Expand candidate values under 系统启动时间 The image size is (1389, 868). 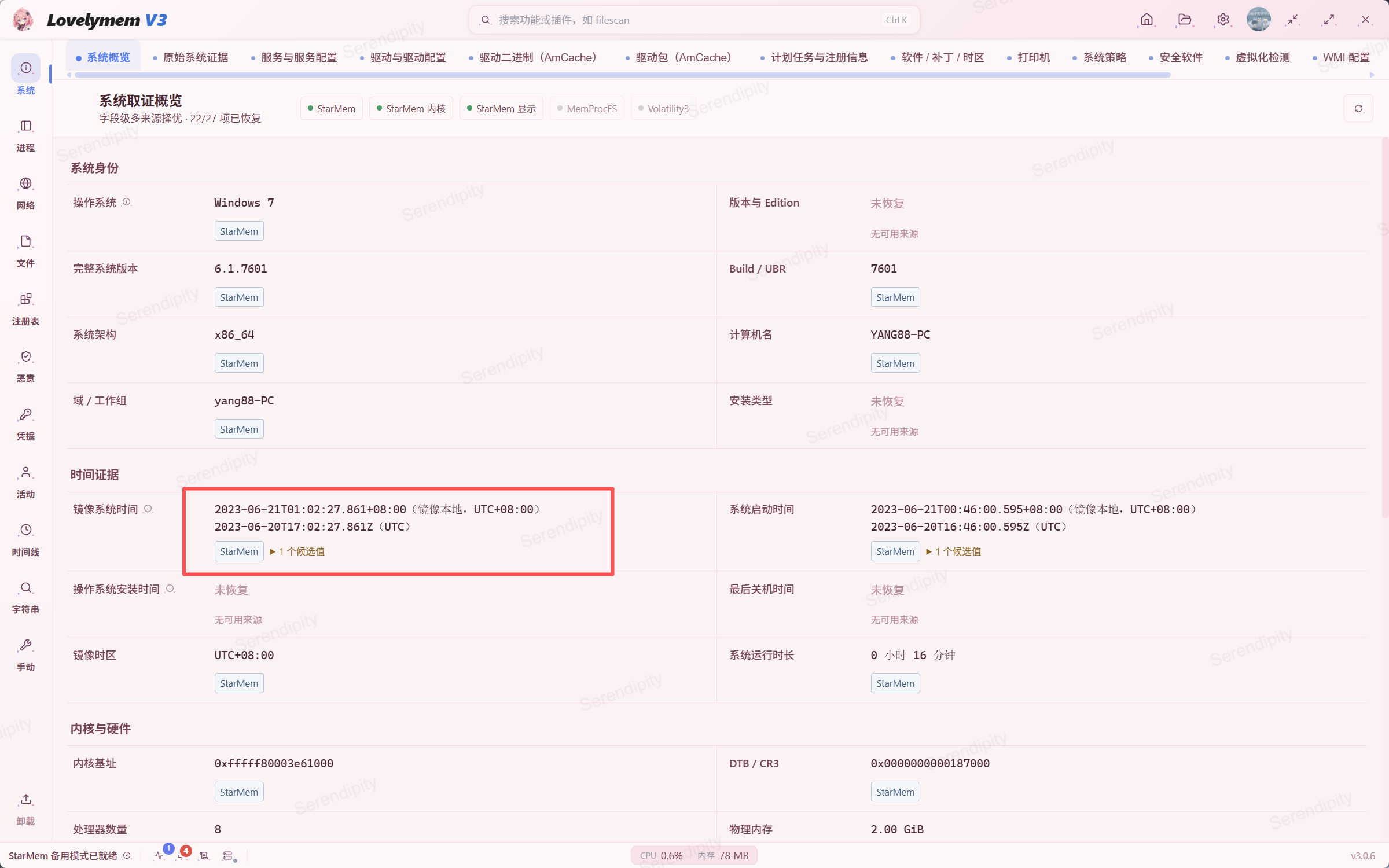click(954, 551)
